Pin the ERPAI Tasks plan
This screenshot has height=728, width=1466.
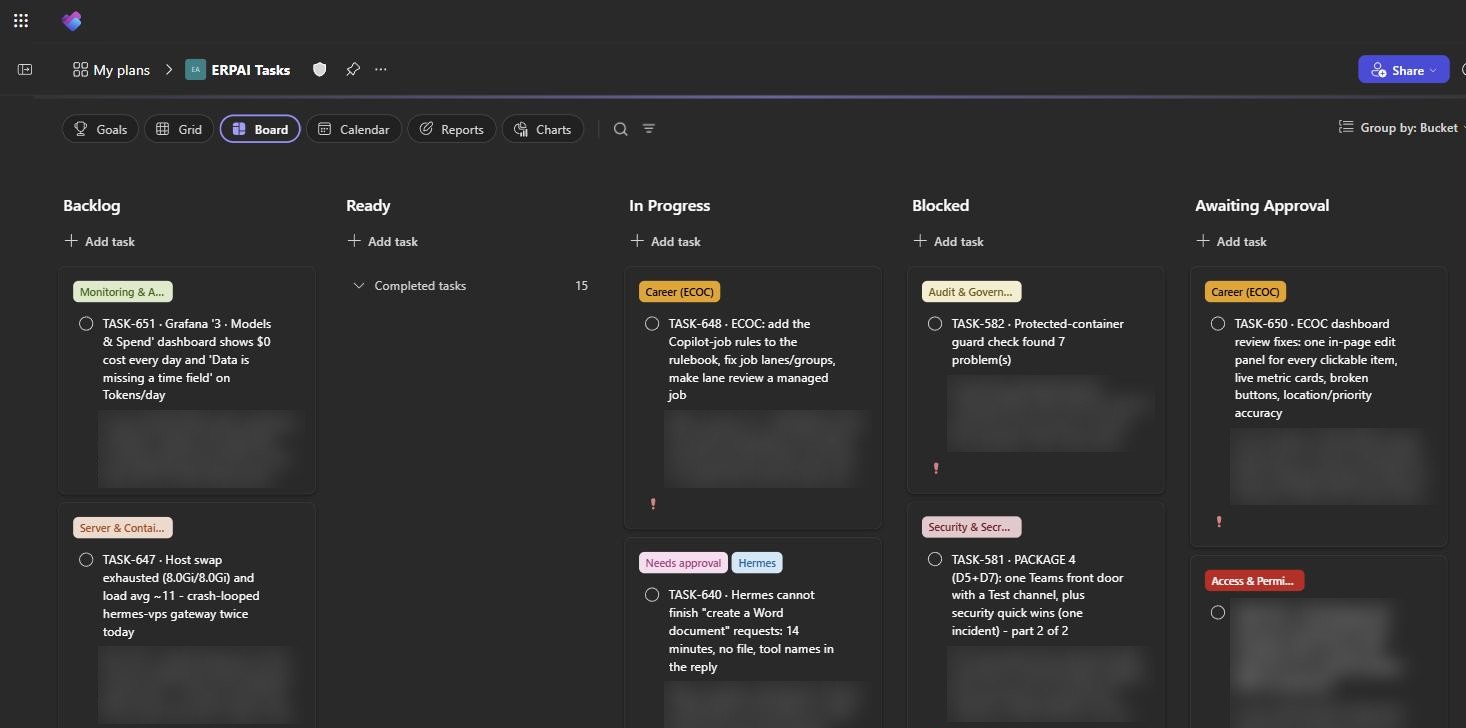(353, 69)
